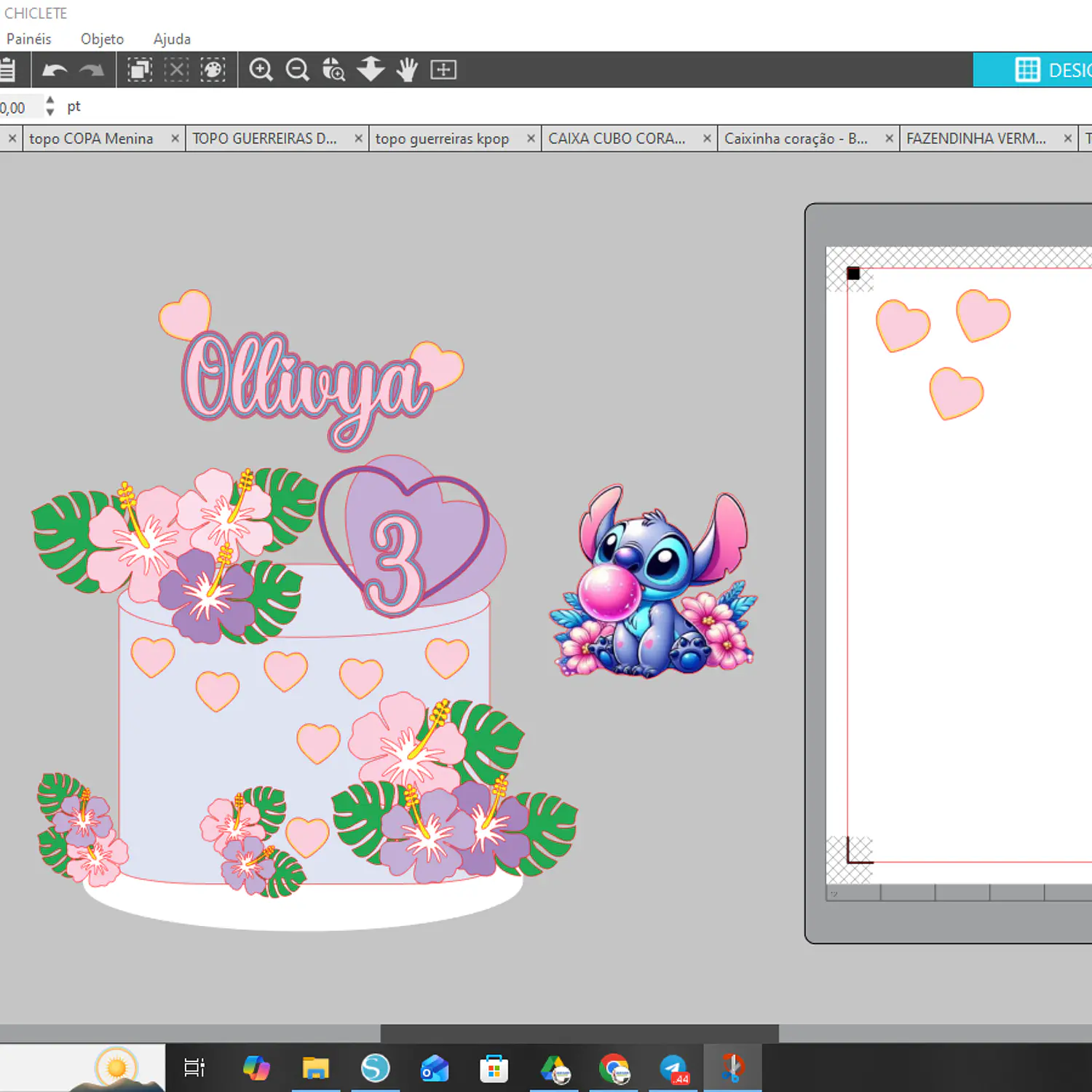Viewport: 1092px width, 1092px height.
Task: Open the Painéis menu
Action: 29,39
